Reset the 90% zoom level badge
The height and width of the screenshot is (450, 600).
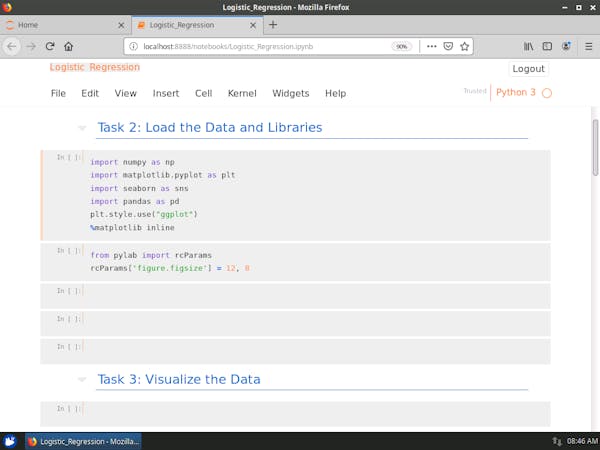pos(401,46)
